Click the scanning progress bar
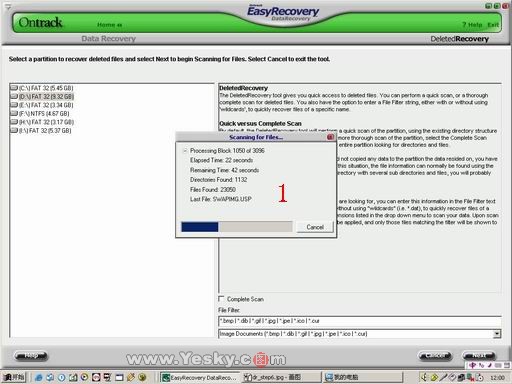Viewport: 512px width, 384px height. pos(237,227)
